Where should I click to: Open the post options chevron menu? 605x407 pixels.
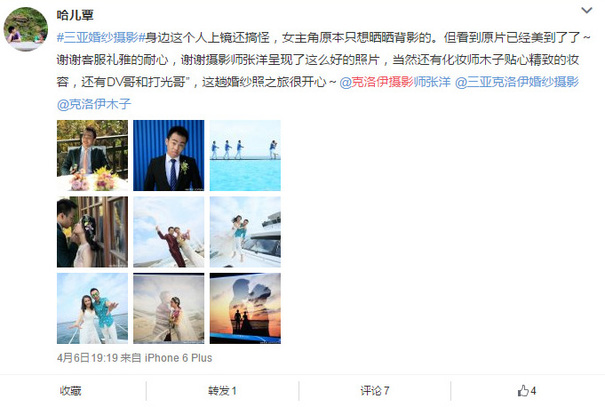pyautogui.click(x=586, y=11)
